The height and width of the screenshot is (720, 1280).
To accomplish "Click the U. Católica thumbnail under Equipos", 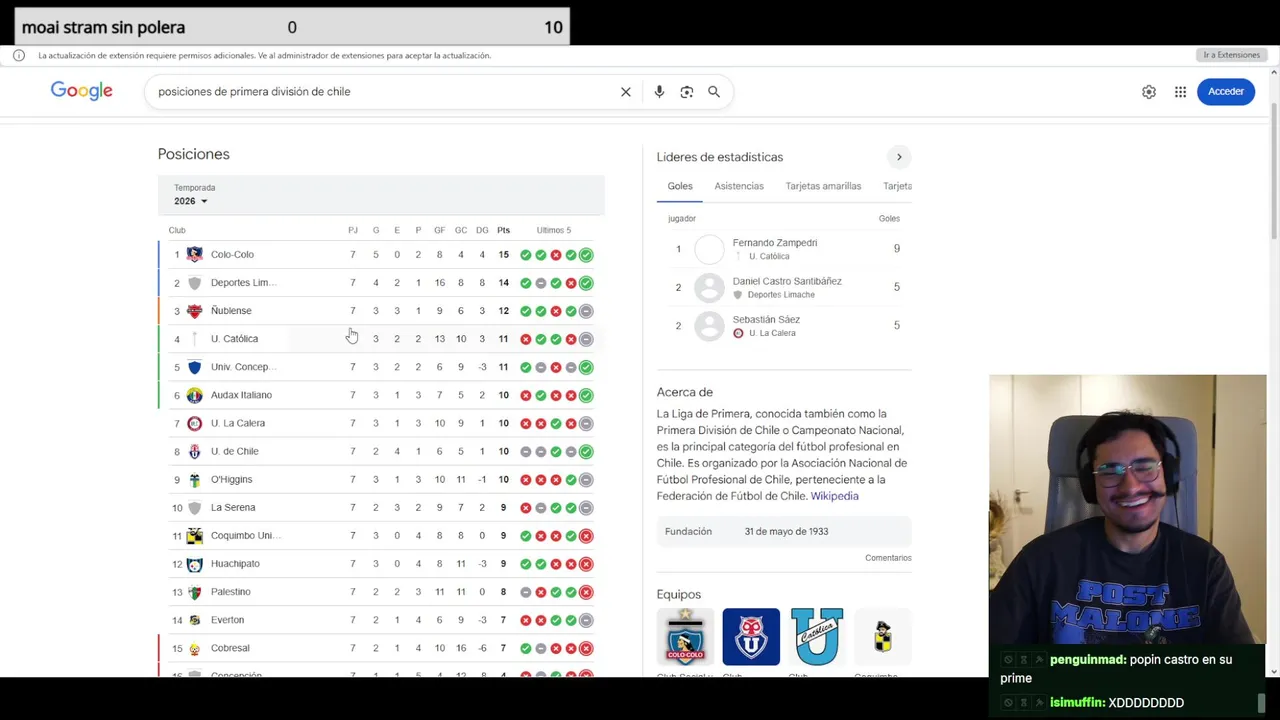I will 817,637.
